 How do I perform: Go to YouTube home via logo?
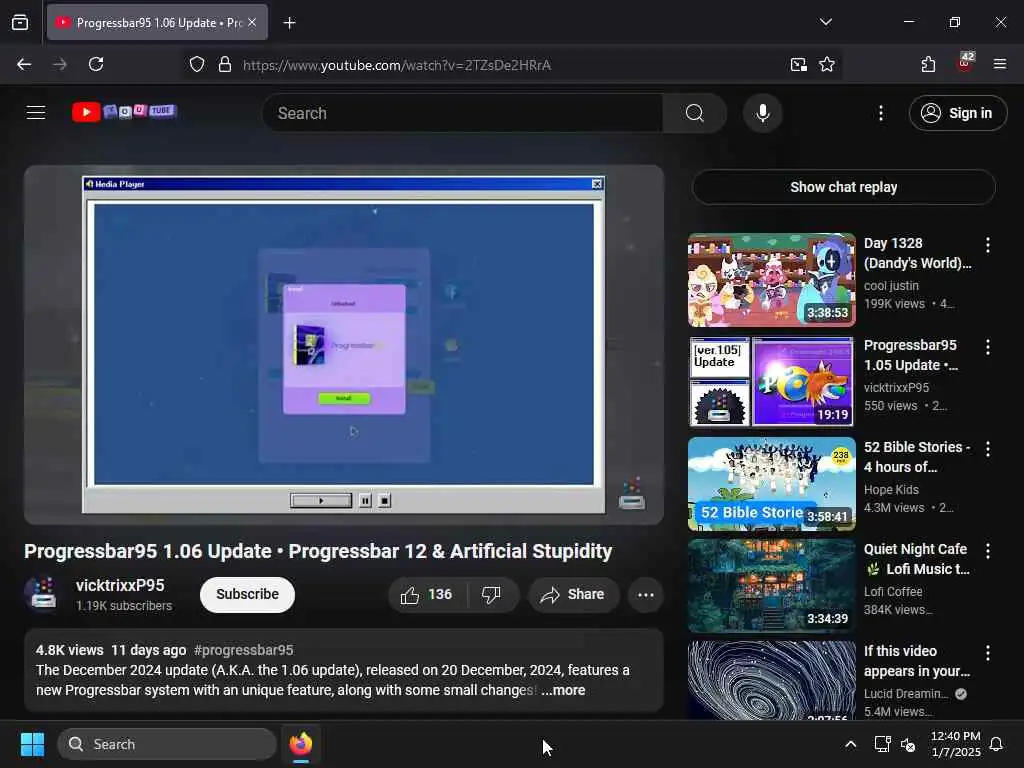(124, 112)
